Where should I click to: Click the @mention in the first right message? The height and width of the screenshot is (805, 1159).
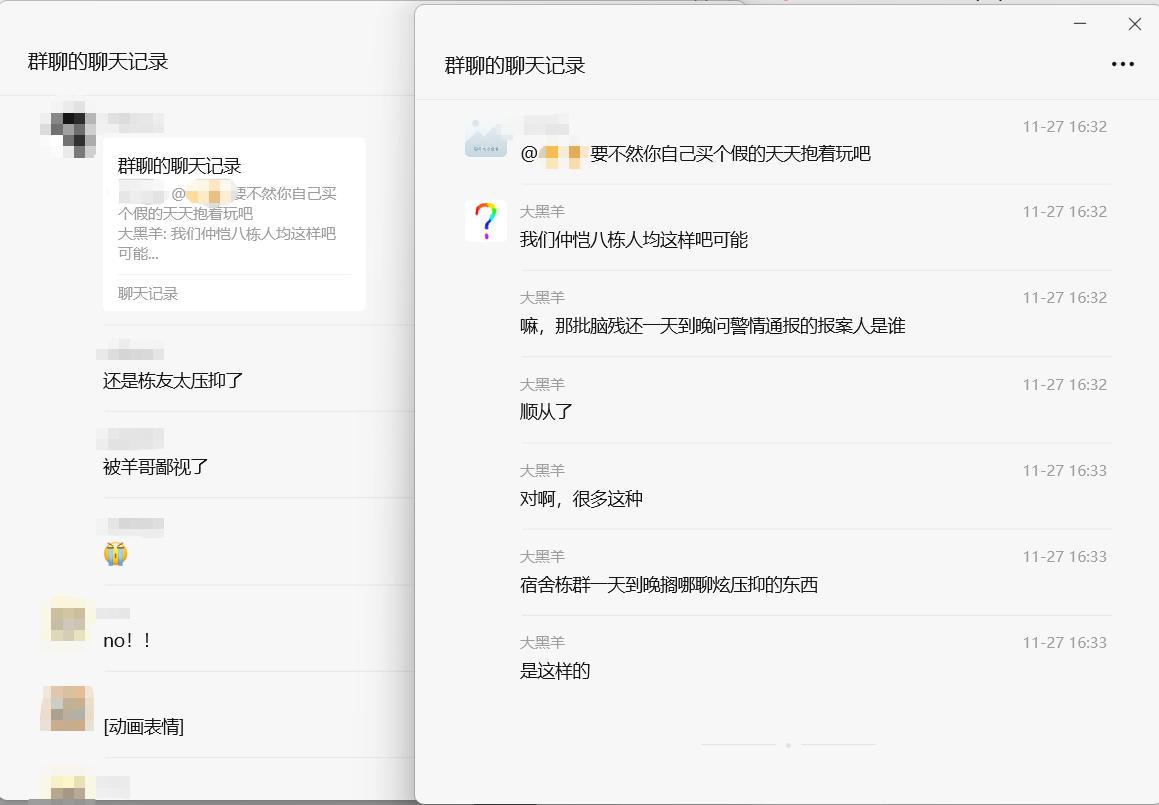point(552,154)
